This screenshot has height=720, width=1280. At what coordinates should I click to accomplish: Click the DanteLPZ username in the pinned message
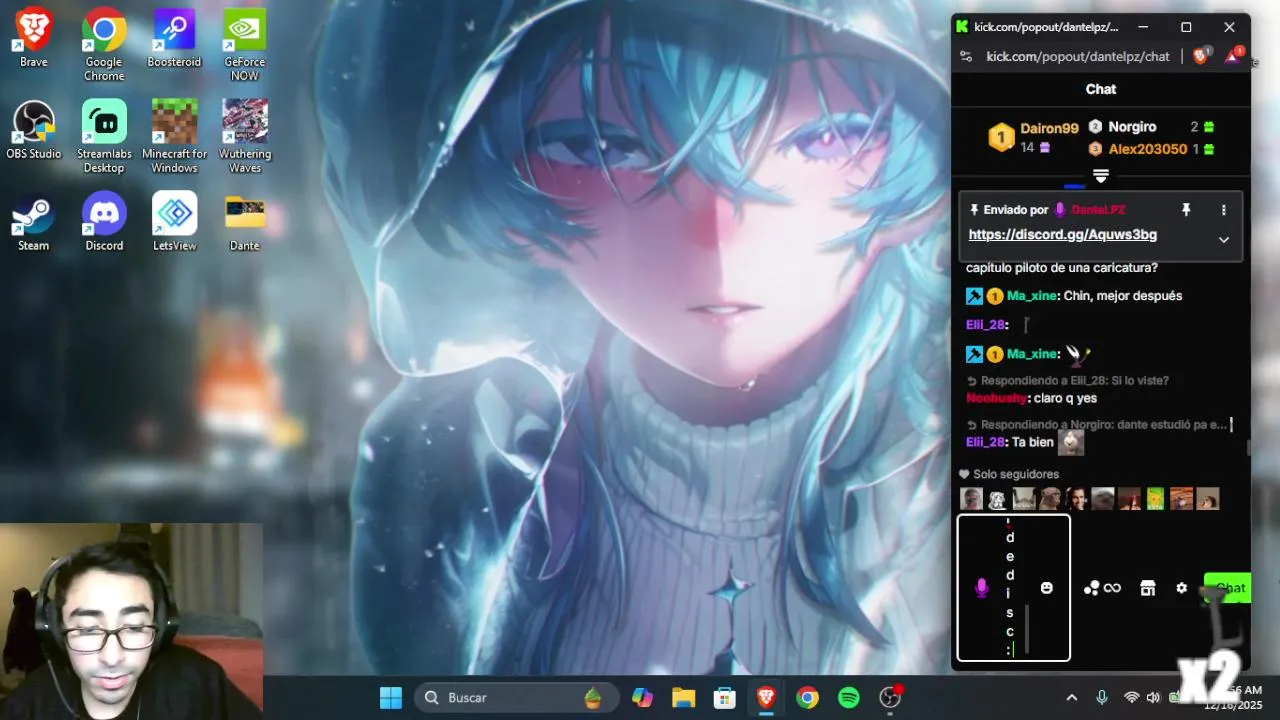pos(1098,210)
